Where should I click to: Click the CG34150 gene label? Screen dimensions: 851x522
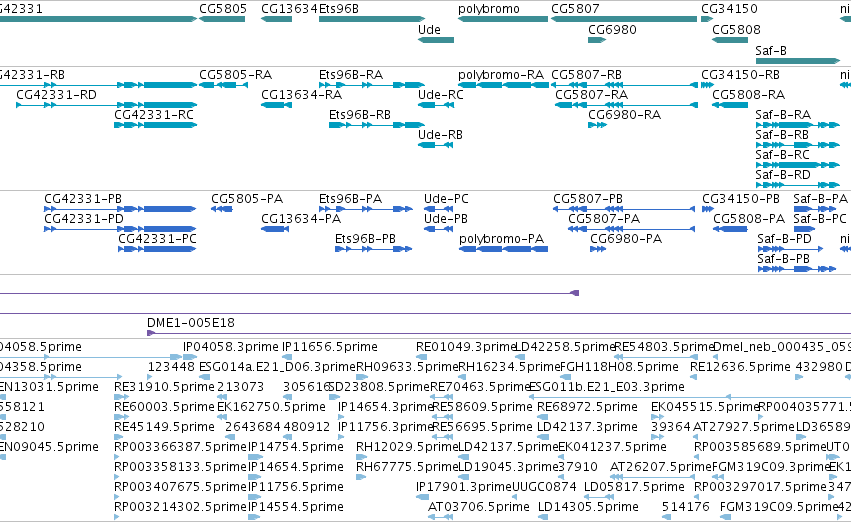coord(729,9)
